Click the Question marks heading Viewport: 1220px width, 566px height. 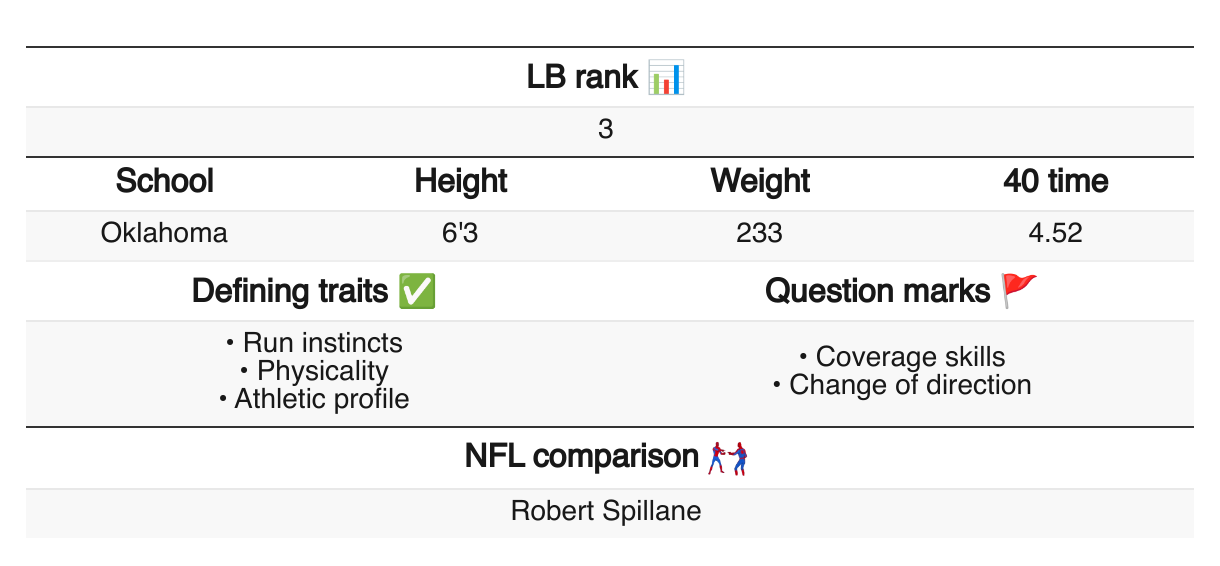click(877, 291)
